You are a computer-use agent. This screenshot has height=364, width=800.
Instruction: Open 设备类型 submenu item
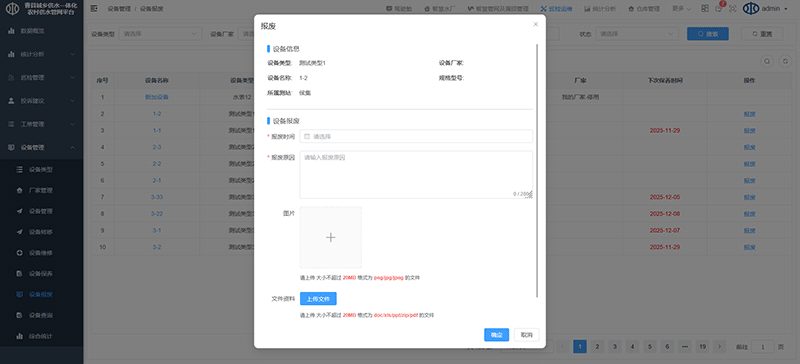[x=41, y=169]
